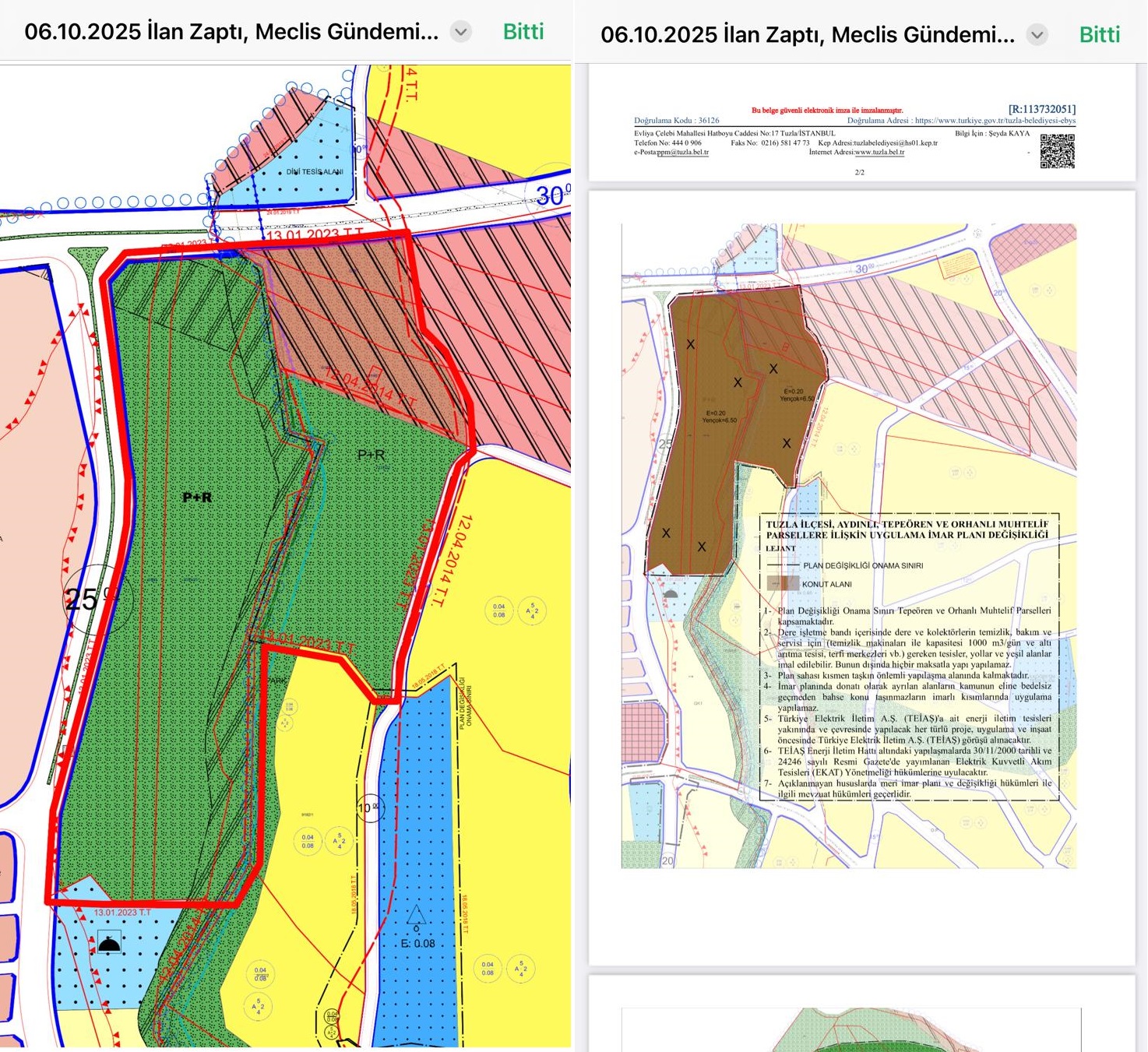Click the Konut Alanı brown legend swatch
This screenshot has height=1052, width=1148.
(x=782, y=583)
